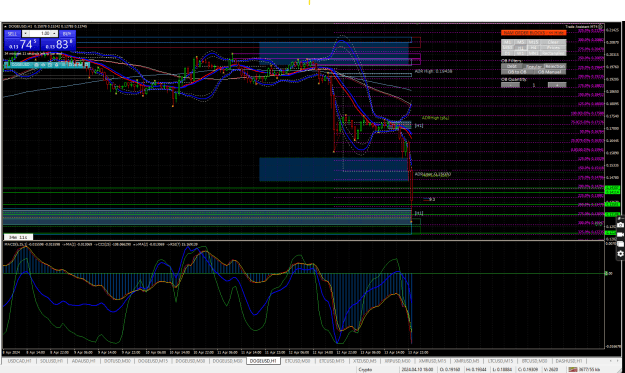Click the ADR High (d1) label
The image size is (625, 373).
click(435, 118)
